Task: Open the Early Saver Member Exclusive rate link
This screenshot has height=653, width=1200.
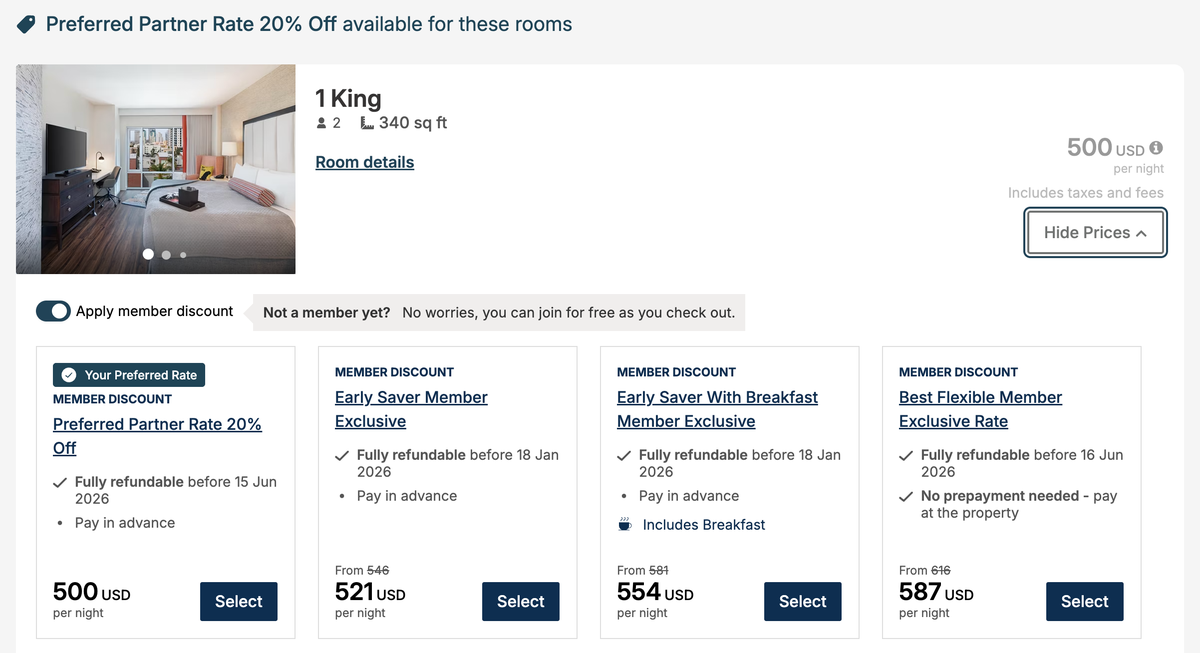Action: pos(410,409)
